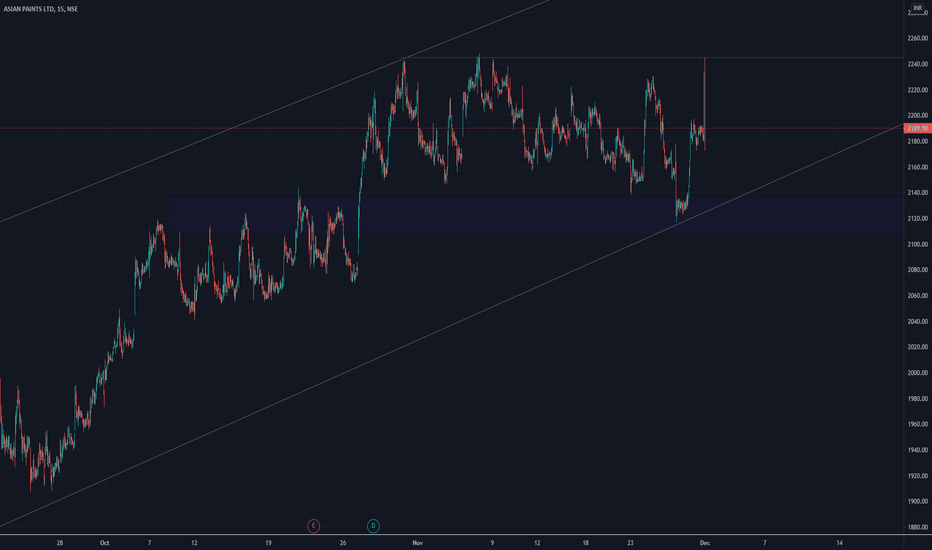Viewport: 932px width, 550px height.
Task: Click the 1960.00 price axis label
Action: tap(918, 425)
